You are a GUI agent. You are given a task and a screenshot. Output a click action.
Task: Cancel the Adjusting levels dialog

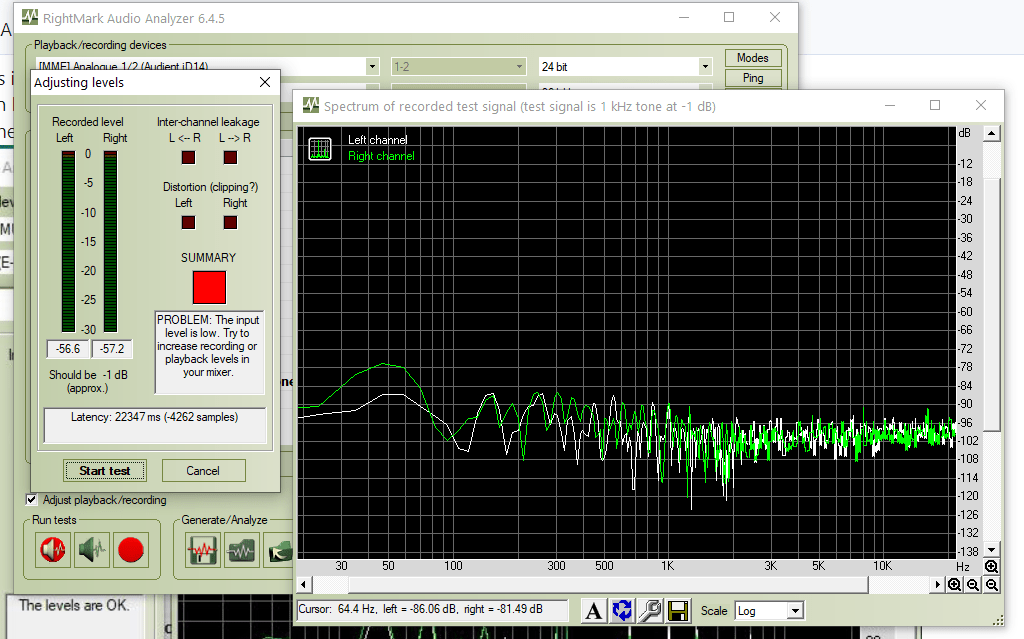tap(203, 470)
